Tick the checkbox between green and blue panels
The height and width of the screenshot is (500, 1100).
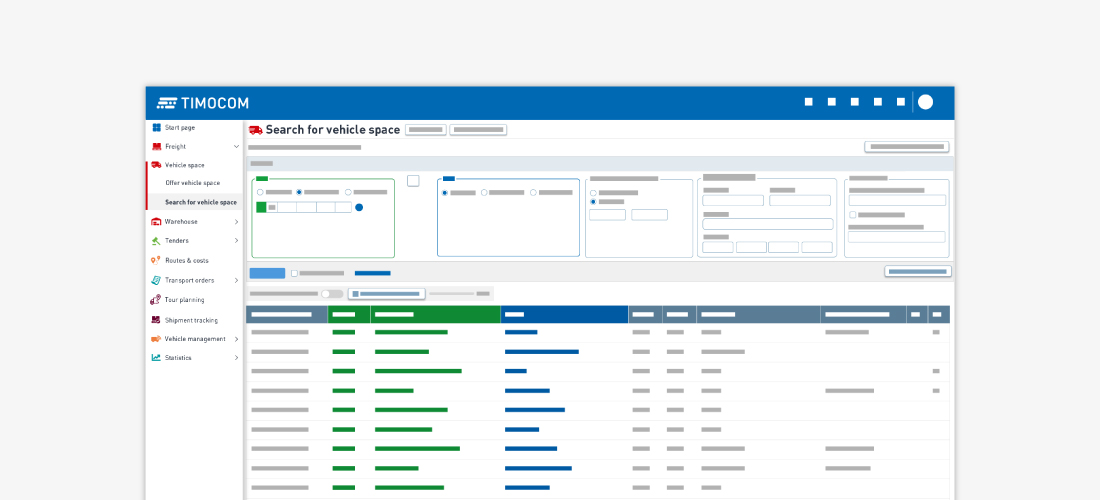413,181
